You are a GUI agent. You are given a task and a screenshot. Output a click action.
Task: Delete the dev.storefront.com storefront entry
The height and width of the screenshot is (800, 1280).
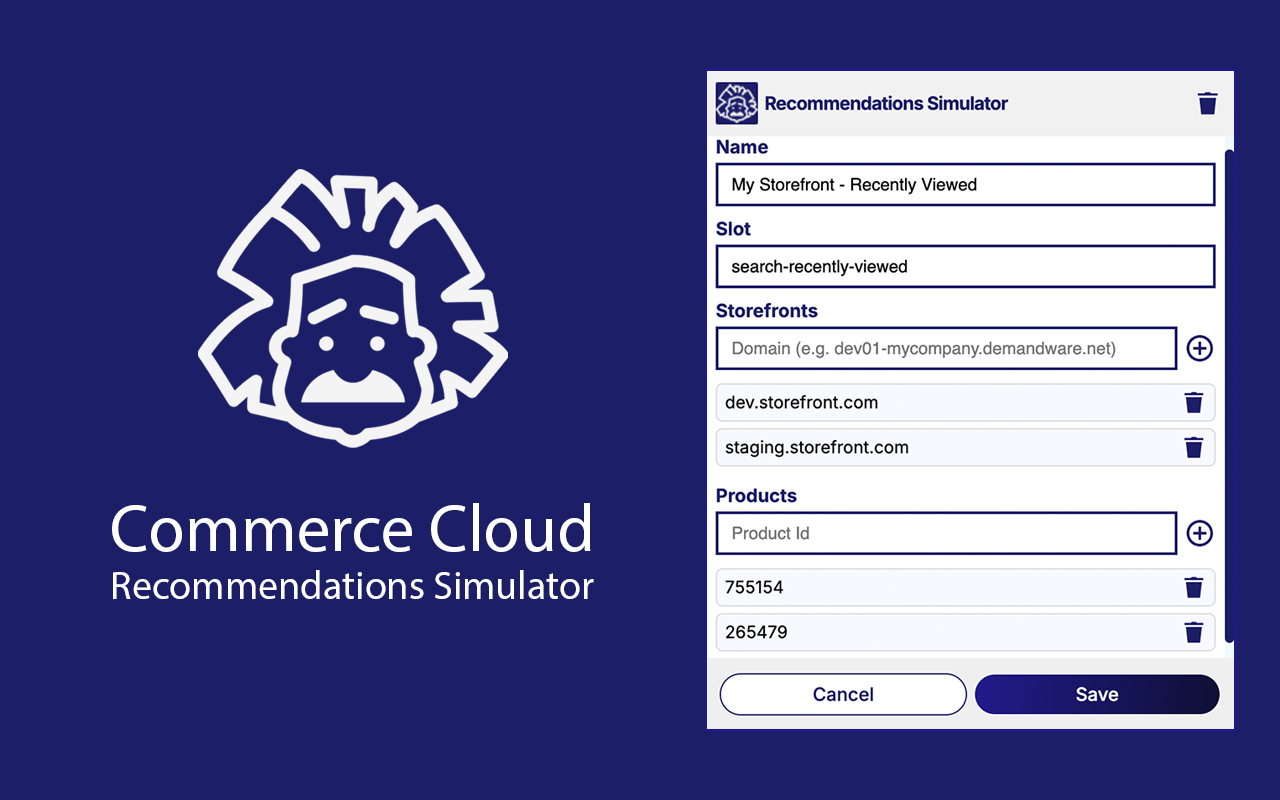pos(1194,402)
